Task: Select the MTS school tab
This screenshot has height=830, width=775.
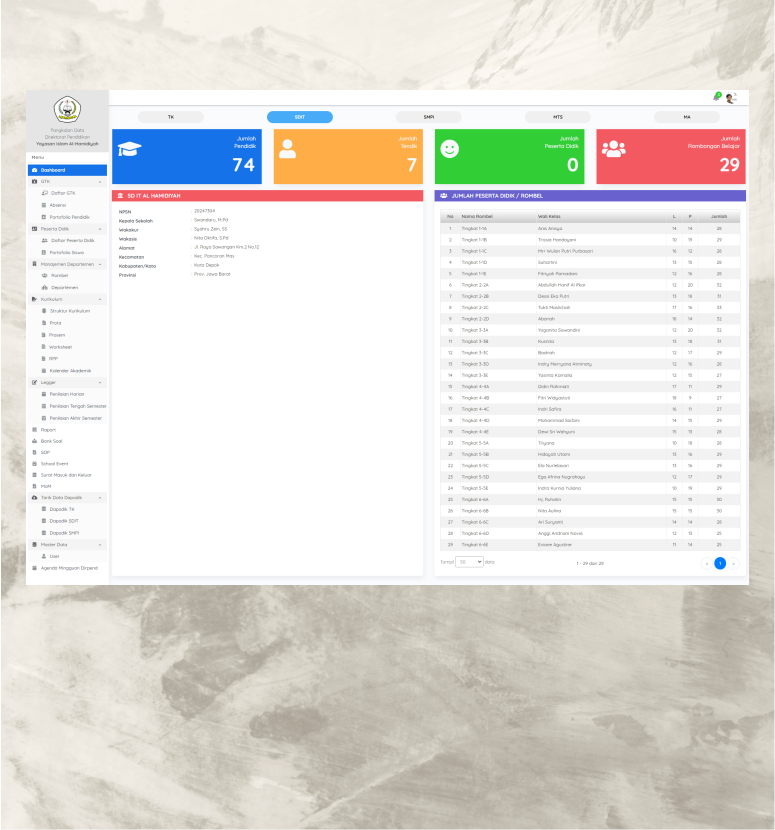Action: pyautogui.click(x=557, y=117)
